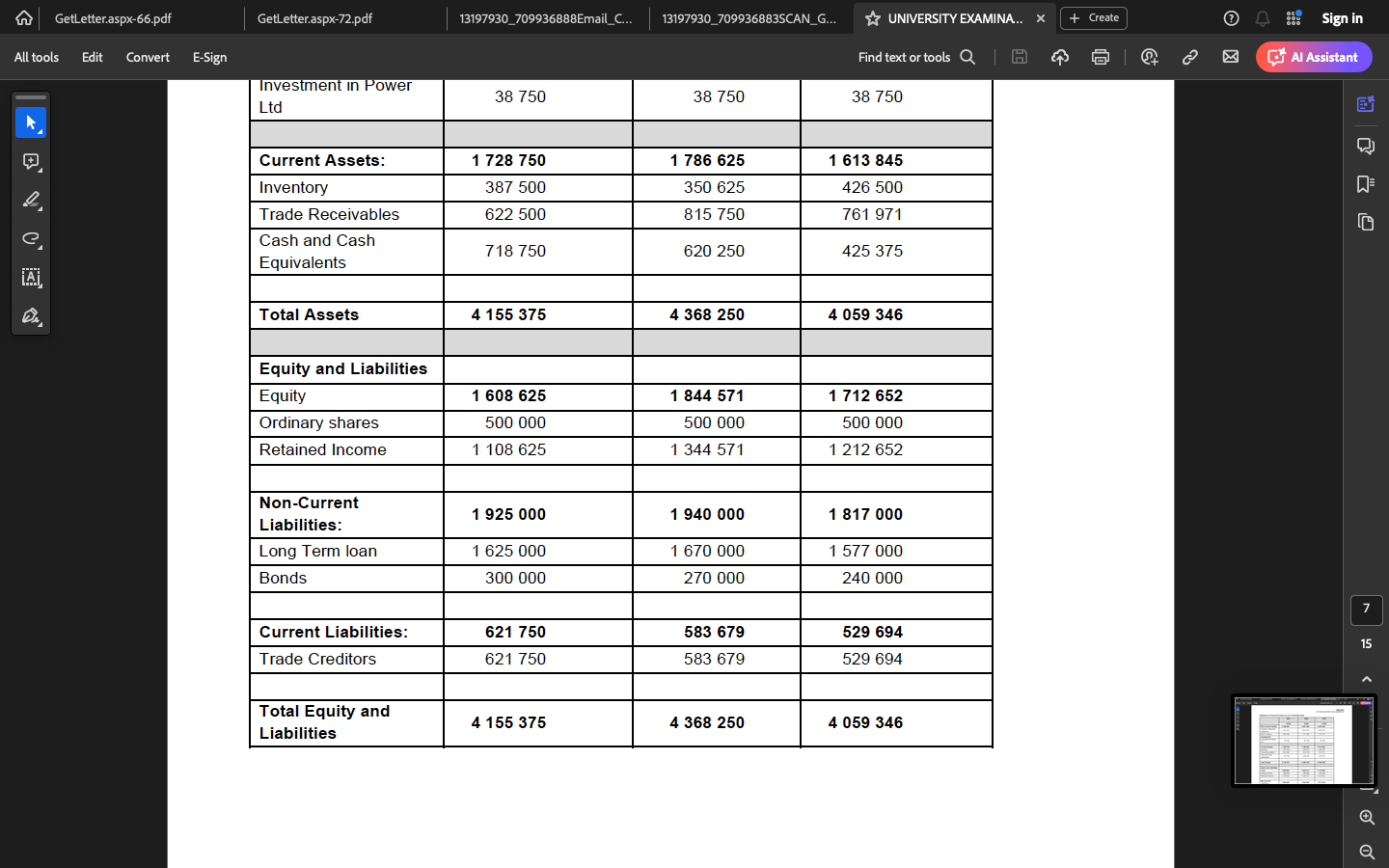Click the 'Equity and Liabilities' heading
Viewport: 1389px width, 868px height.
tap(343, 368)
